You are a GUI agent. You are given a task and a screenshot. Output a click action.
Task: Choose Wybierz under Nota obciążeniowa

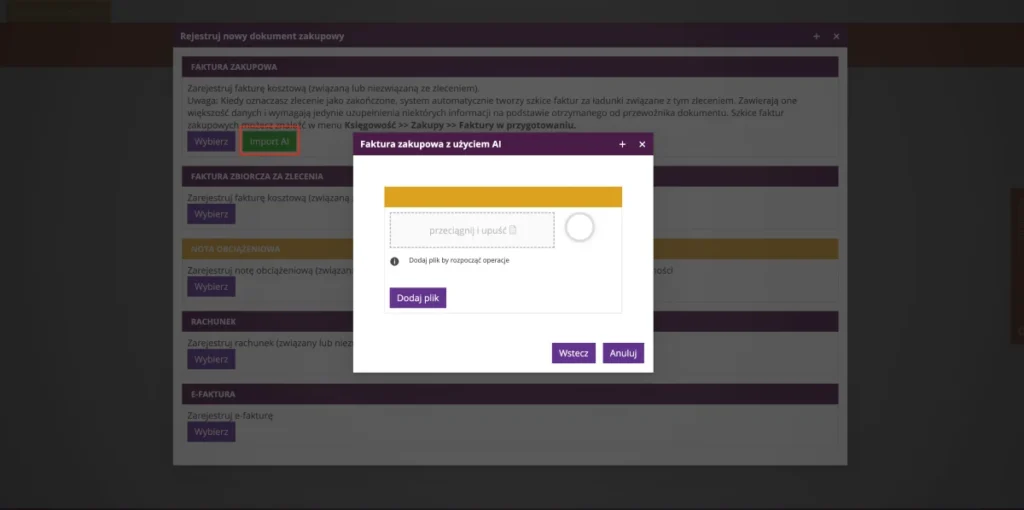[x=211, y=287]
